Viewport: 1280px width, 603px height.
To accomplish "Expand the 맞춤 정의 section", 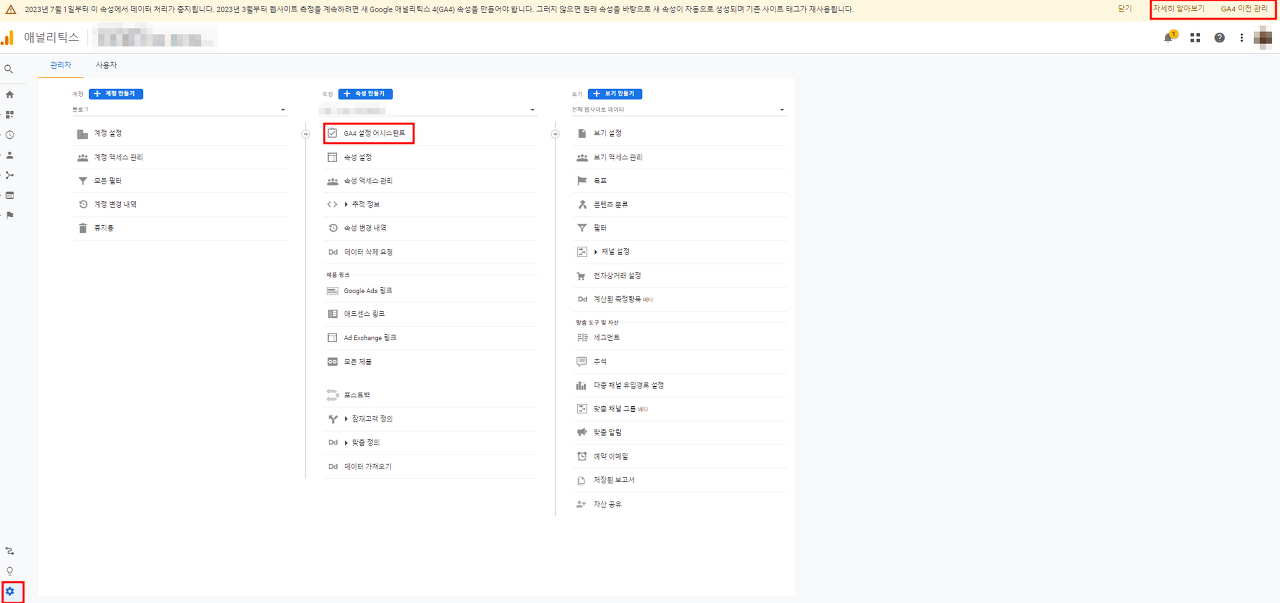I will coord(361,442).
